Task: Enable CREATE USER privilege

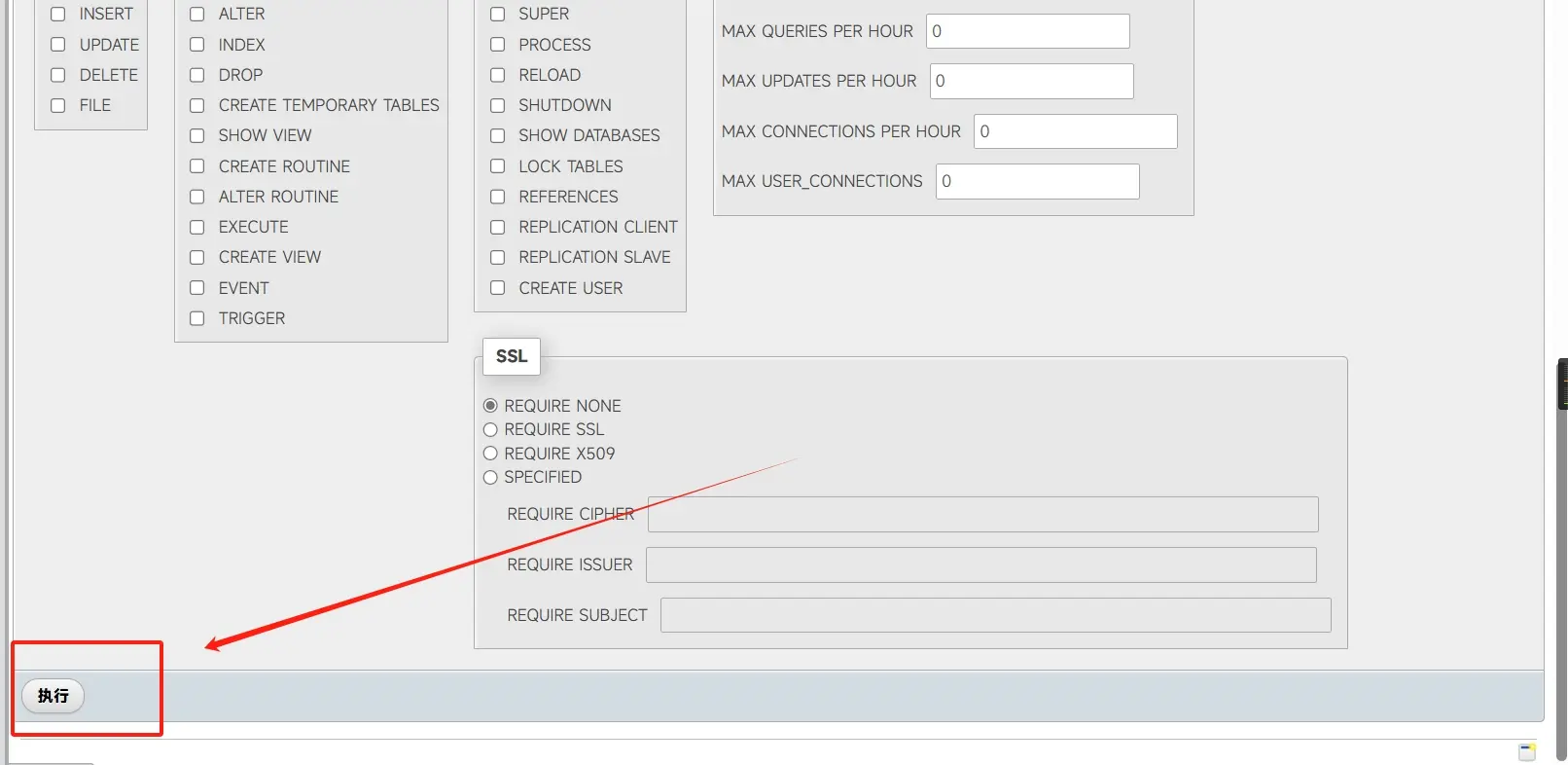Action: pyautogui.click(x=498, y=288)
